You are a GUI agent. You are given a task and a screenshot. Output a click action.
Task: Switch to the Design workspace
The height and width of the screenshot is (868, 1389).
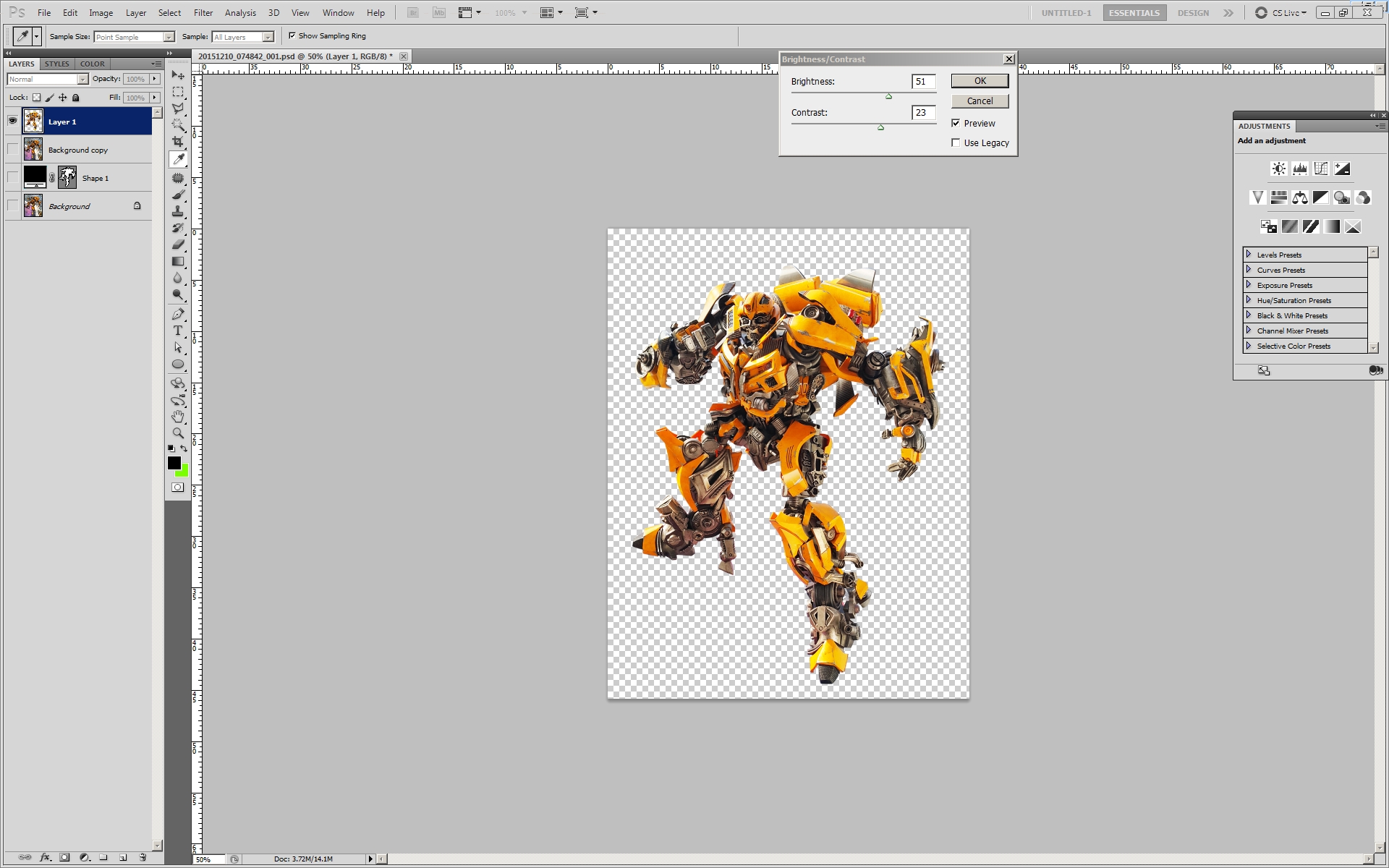[x=1193, y=13]
